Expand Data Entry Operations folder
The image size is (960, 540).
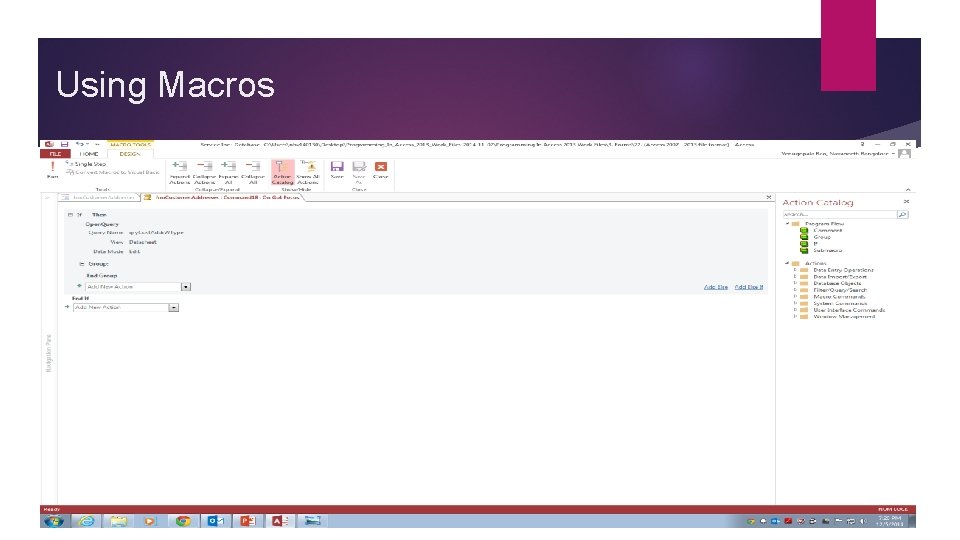795,270
